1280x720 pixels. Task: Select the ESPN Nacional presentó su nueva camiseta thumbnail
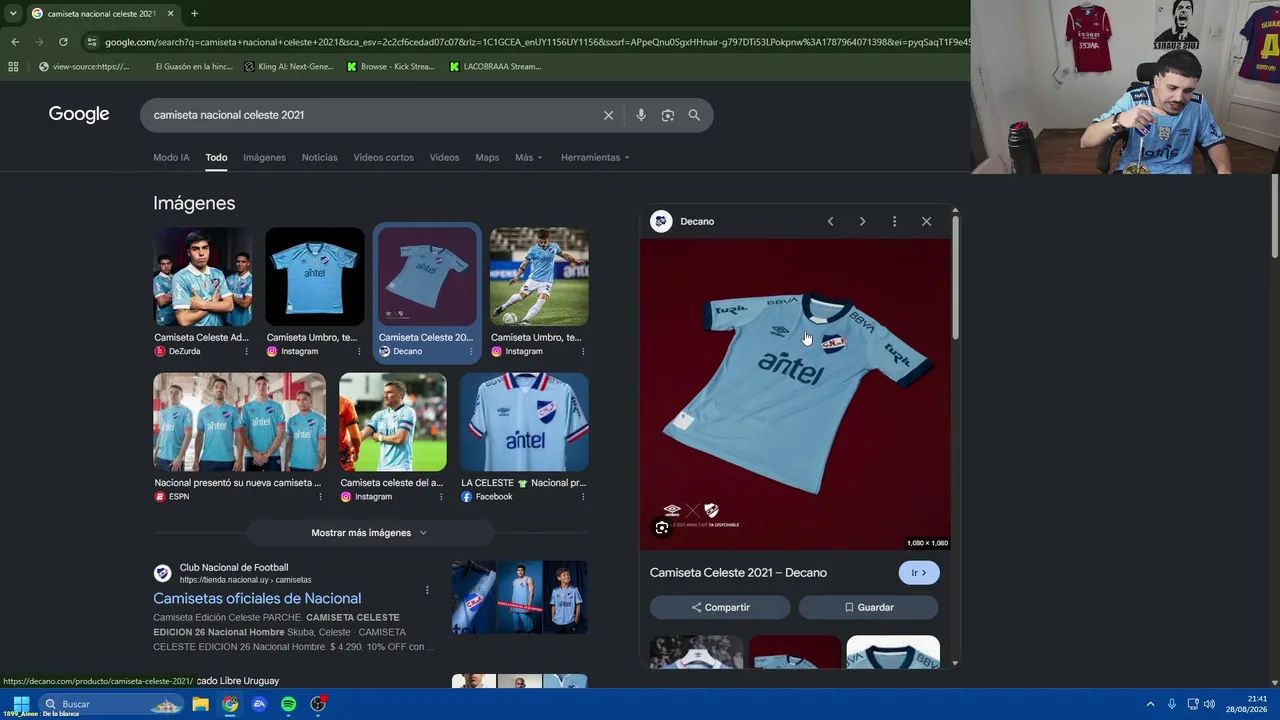[x=239, y=422]
